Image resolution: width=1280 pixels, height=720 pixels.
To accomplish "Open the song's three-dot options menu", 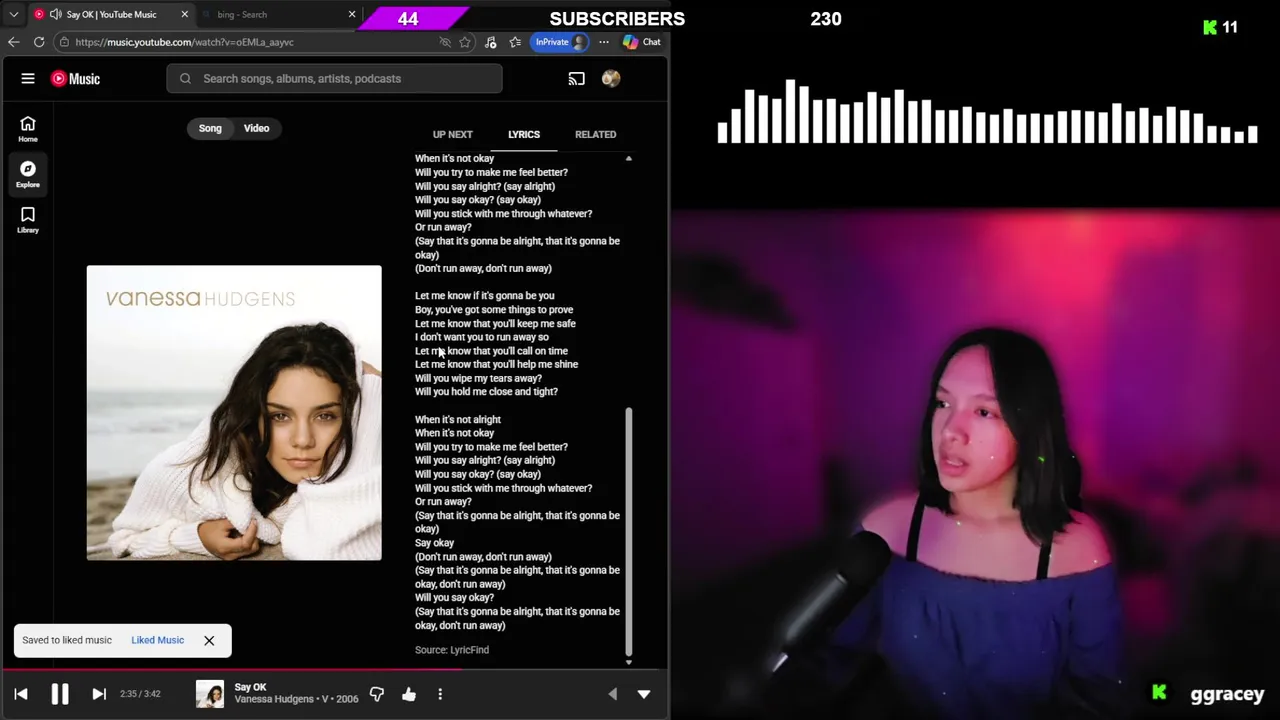I will [440, 694].
